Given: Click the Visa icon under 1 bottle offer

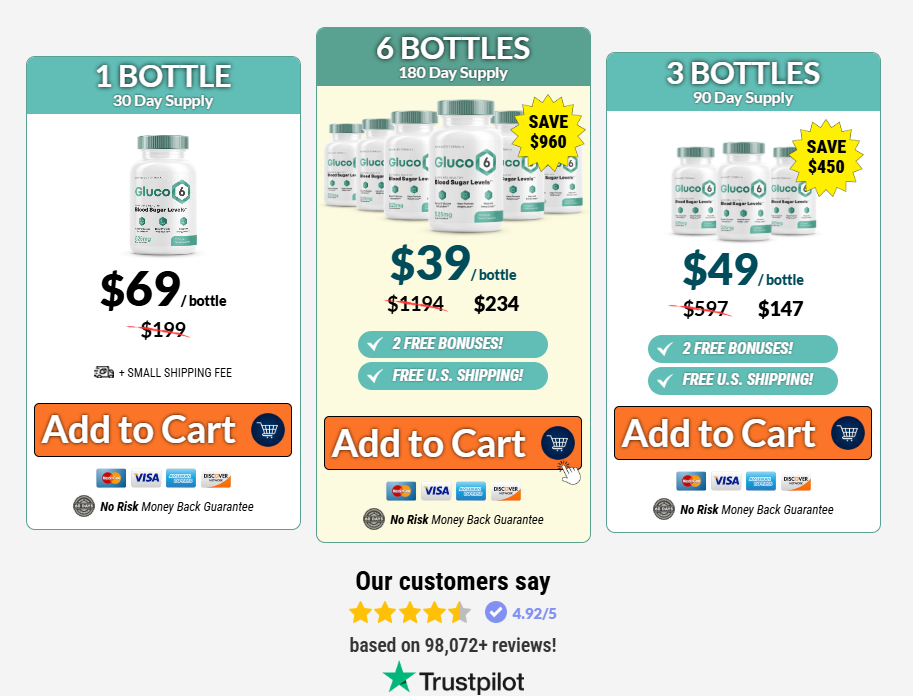Looking at the screenshot, I should coord(146,478).
